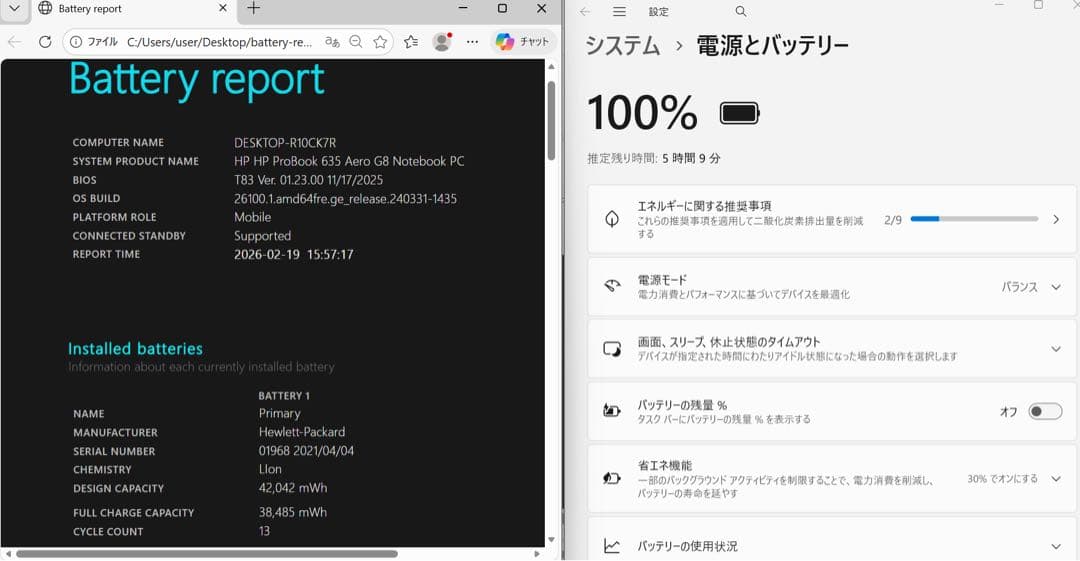Click the Installed batteries heading
This screenshot has width=1080, height=561.
pos(135,349)
